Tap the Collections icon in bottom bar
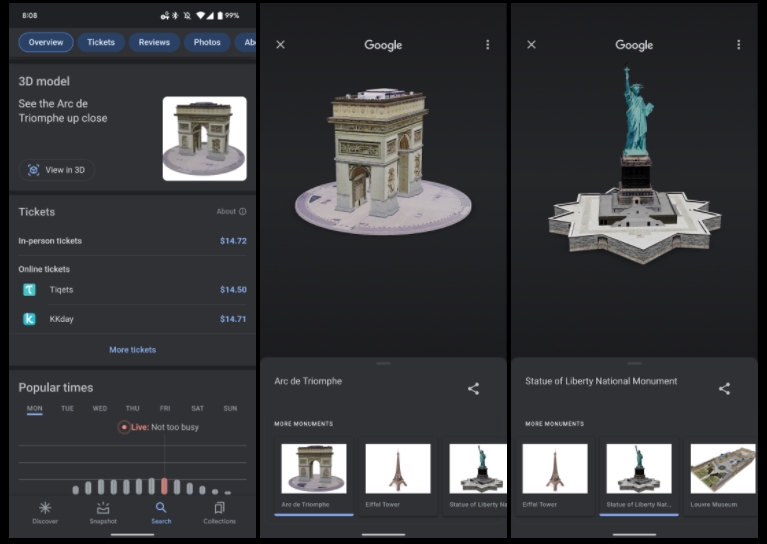The height and width of the screenshot is (544, 767). pyautogui.click(x=219, y=508)
